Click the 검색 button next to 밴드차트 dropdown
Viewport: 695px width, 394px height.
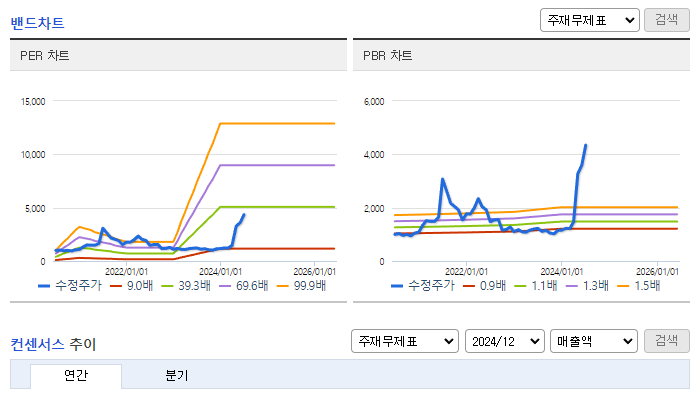(667, 20)
